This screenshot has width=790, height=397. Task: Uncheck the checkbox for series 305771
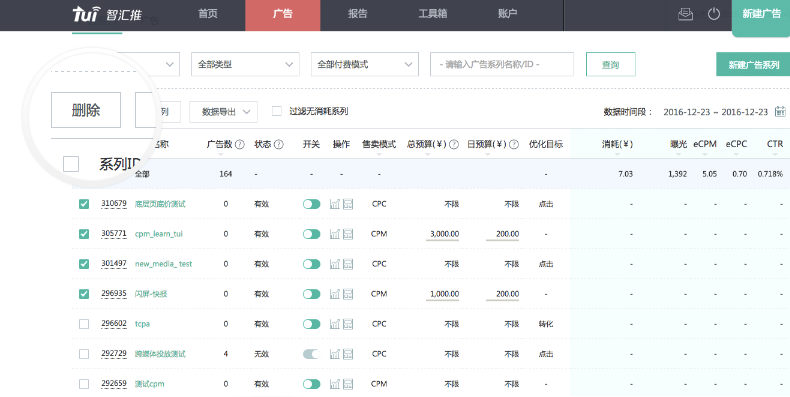point(84,234)
